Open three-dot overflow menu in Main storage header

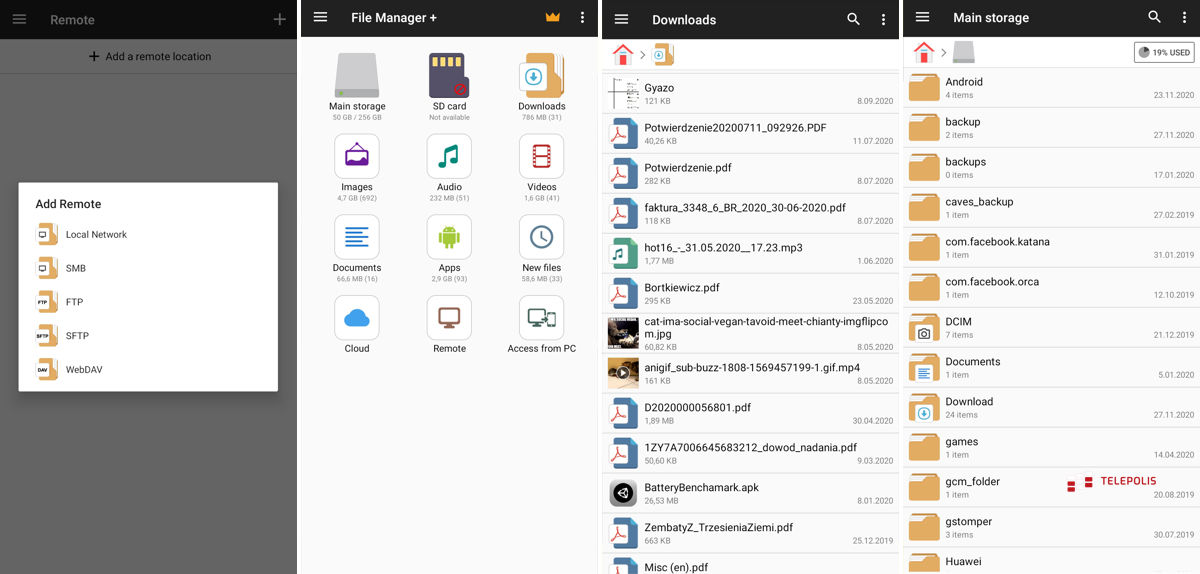point(1185,18)
